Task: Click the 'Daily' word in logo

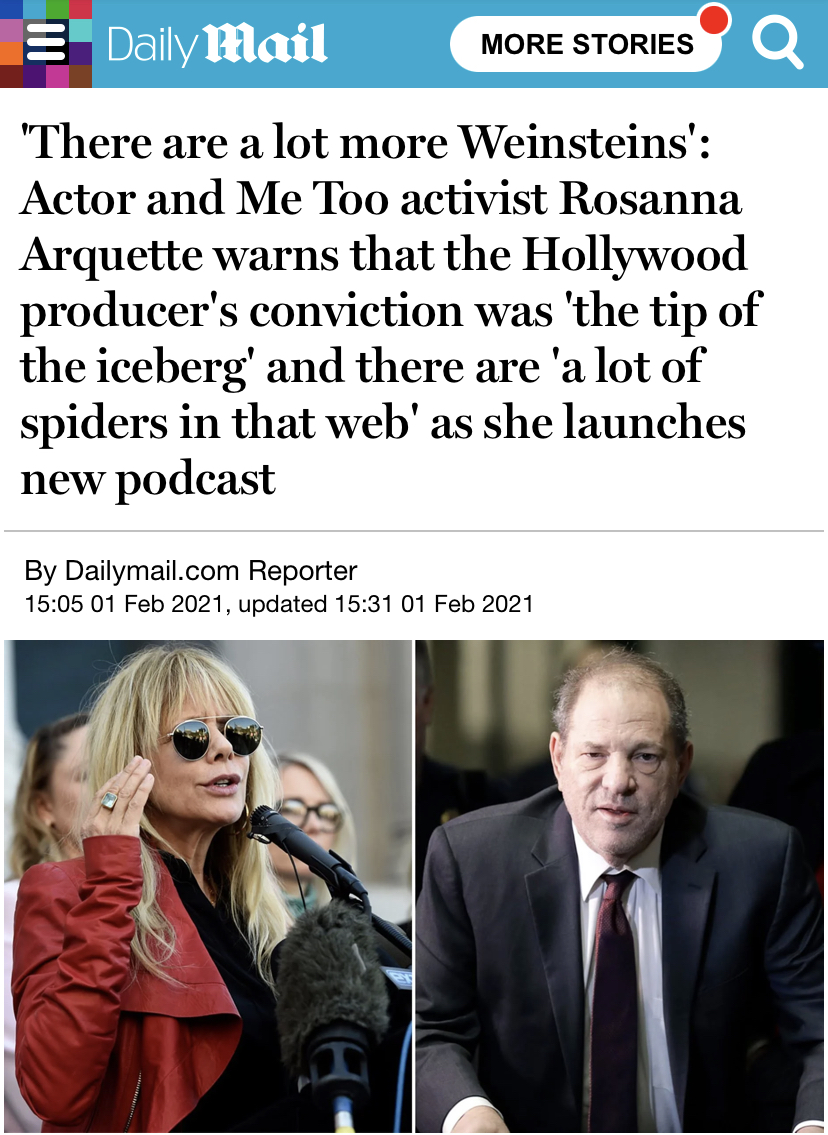Action: click(152, 46)
